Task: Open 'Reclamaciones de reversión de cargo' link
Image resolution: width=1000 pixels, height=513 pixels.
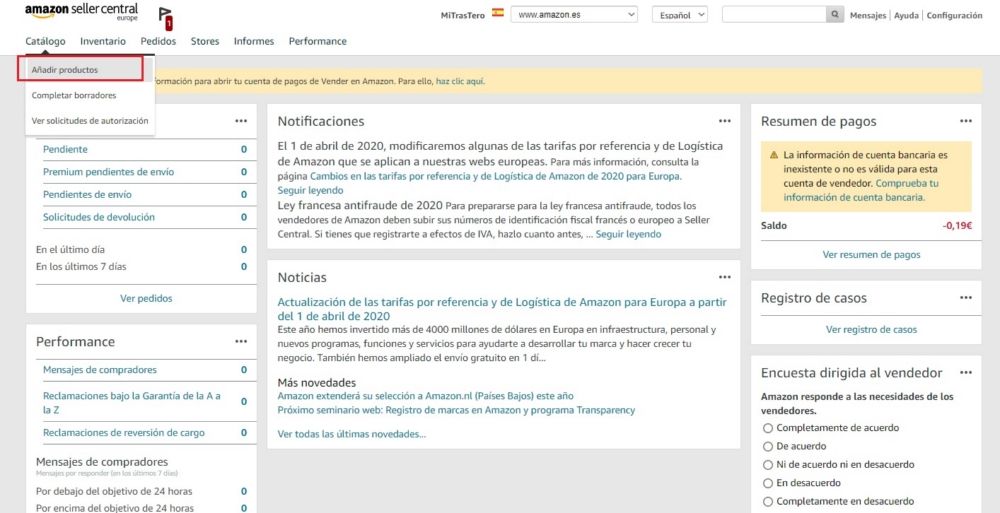Action: (124, 433)
